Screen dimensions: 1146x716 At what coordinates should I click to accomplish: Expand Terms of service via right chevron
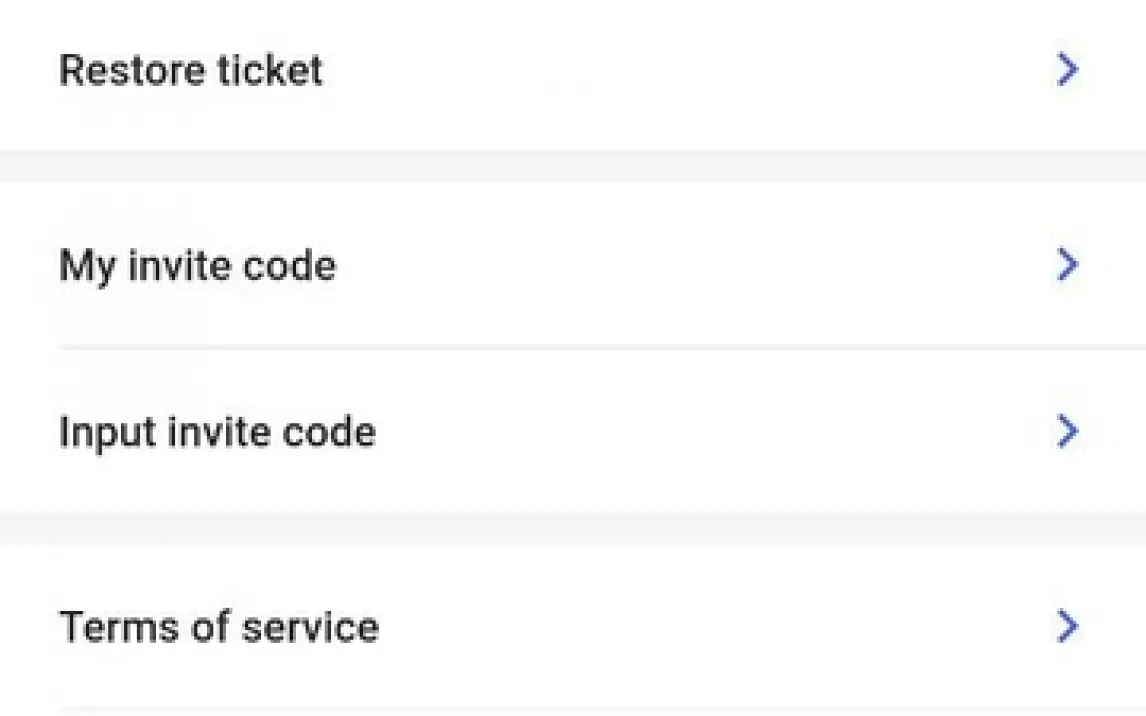click(1068, 627)
